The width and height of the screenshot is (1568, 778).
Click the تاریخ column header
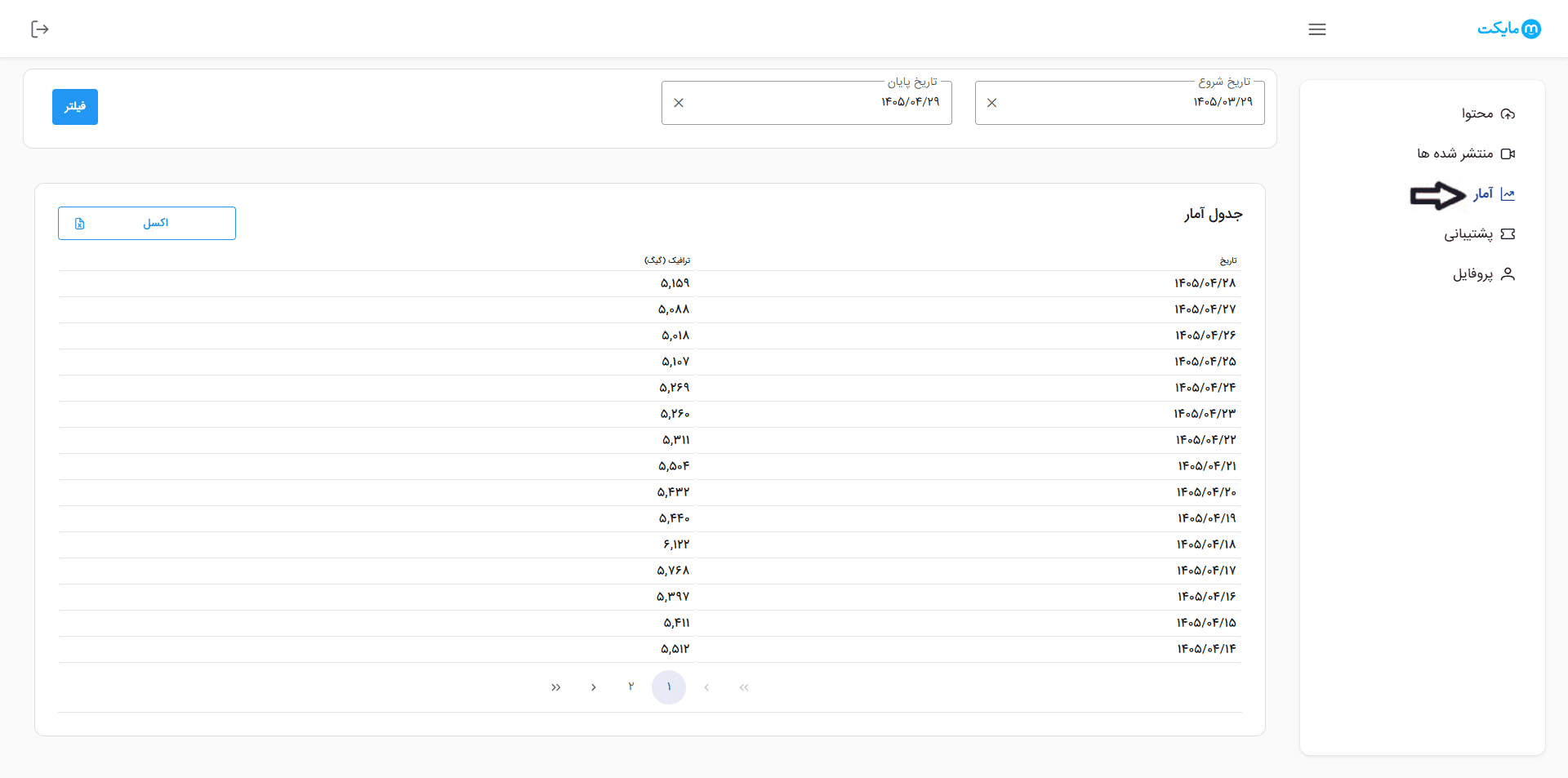1228,260
